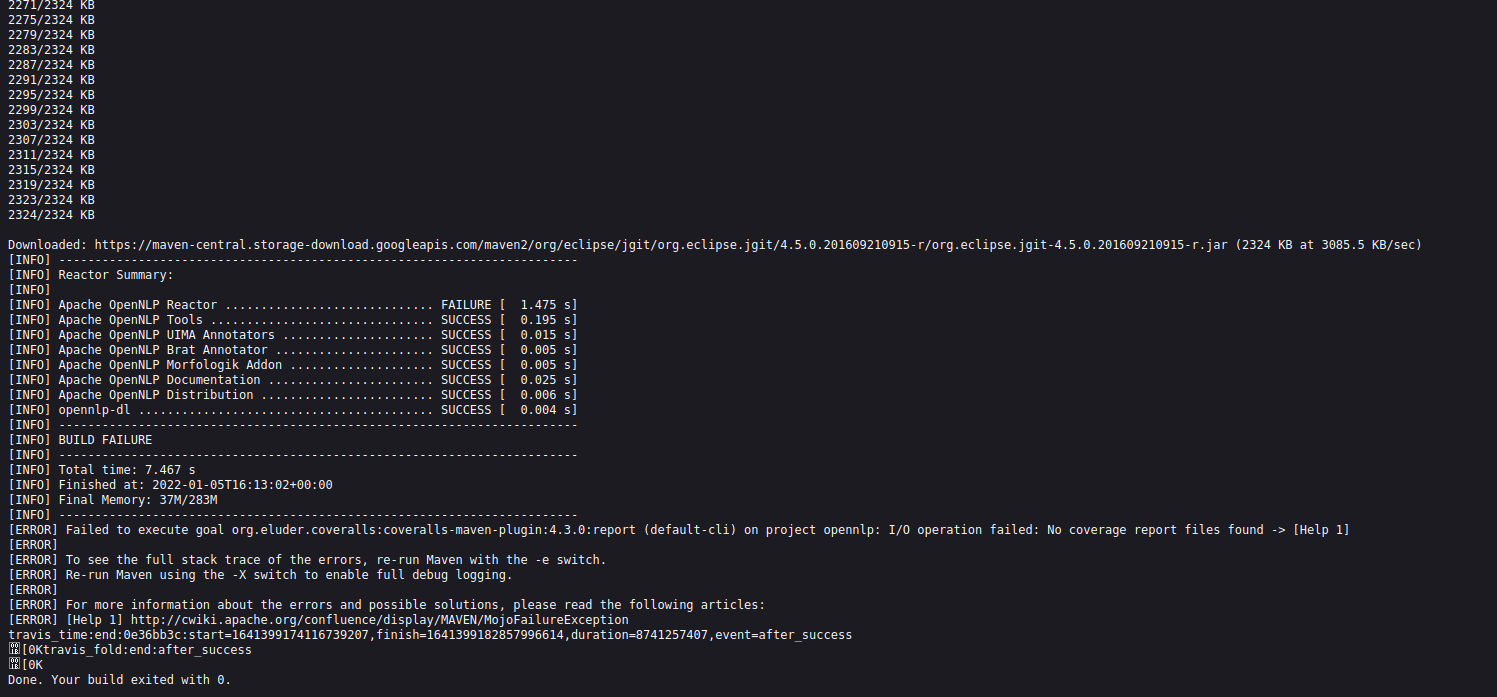This screenshot has width=1497, height=697.
Task: Click the '2307/2324 KB' progress line
Action: tap(51, 140)
